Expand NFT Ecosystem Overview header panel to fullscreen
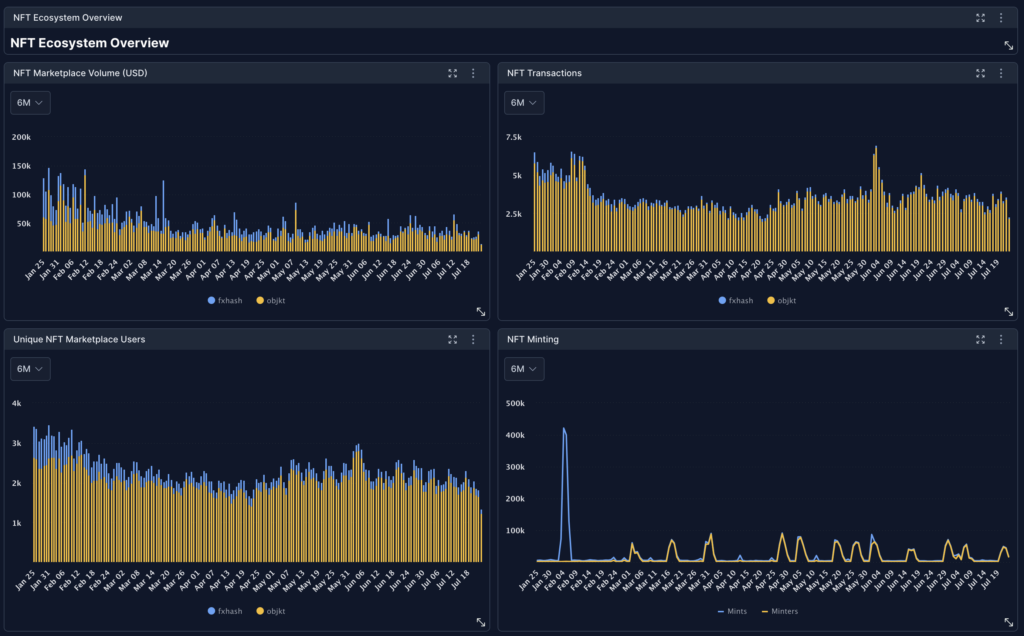The width and height of the screenshot is (1024, 636). click(980, 18)
